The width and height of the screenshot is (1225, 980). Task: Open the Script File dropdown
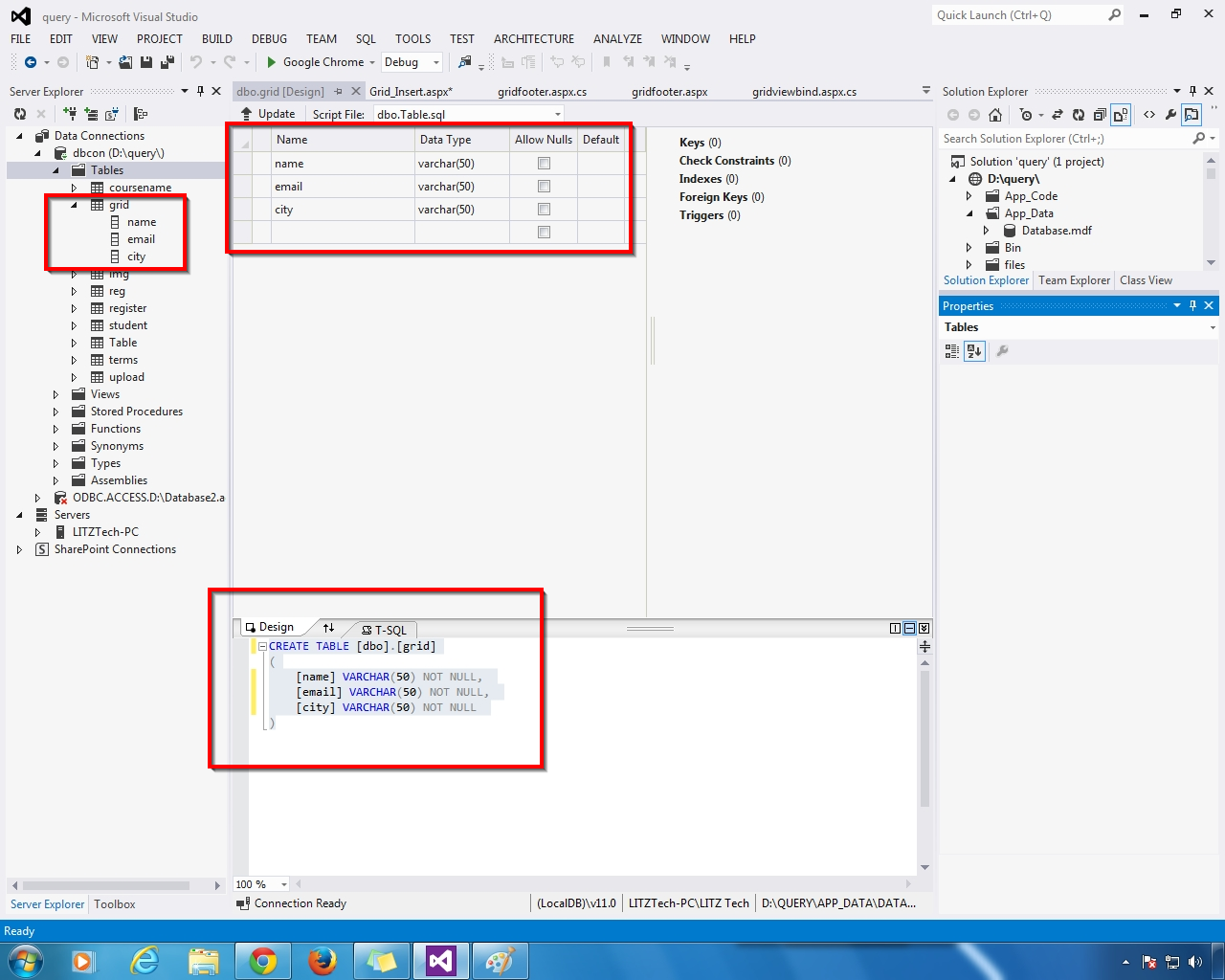click(x=557, y=114)
